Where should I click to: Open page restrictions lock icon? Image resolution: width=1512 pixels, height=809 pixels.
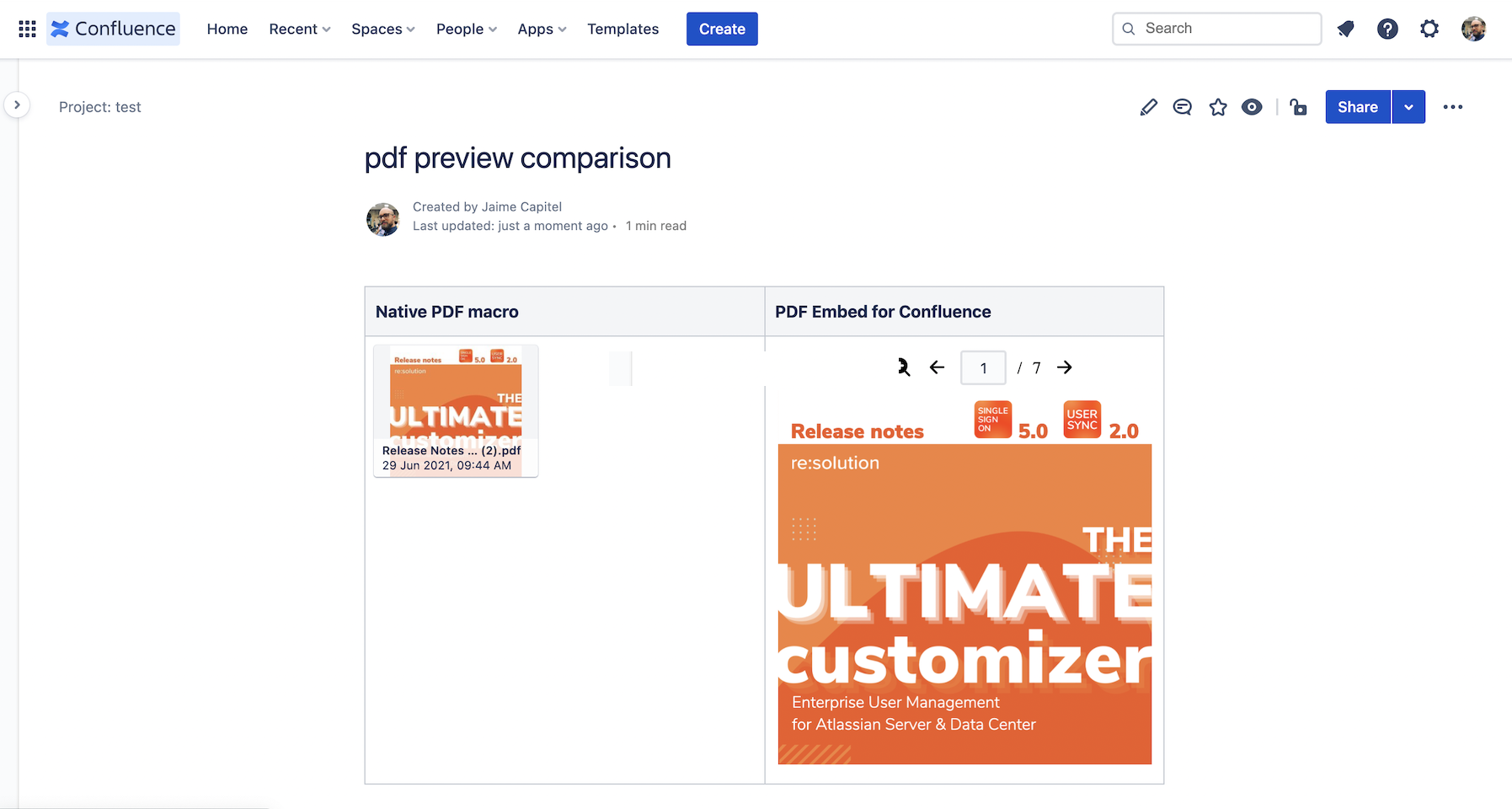1298,107
